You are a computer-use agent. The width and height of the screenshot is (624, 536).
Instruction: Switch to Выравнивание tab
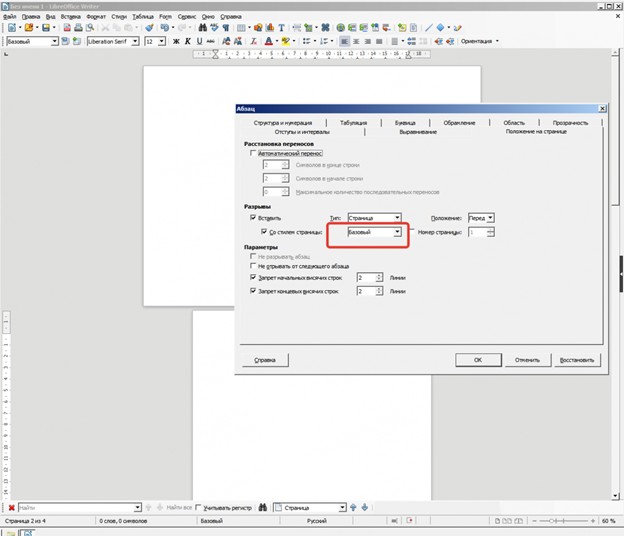pos(418,132)
